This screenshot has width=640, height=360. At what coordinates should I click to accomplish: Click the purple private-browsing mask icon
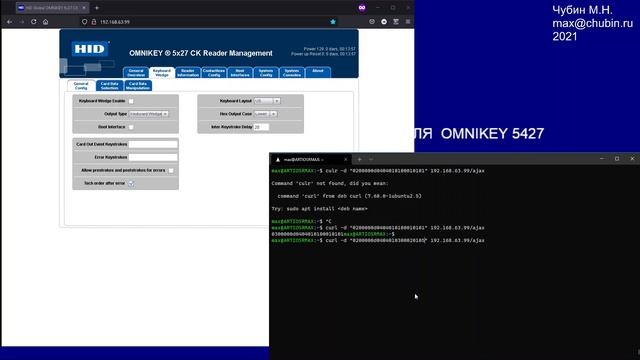pyautogui.click(x=362, y=8)
